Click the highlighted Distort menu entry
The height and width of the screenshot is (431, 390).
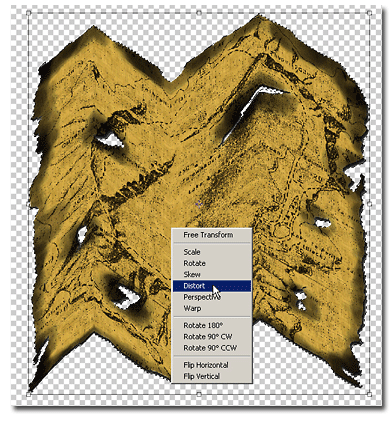[212, 286]
